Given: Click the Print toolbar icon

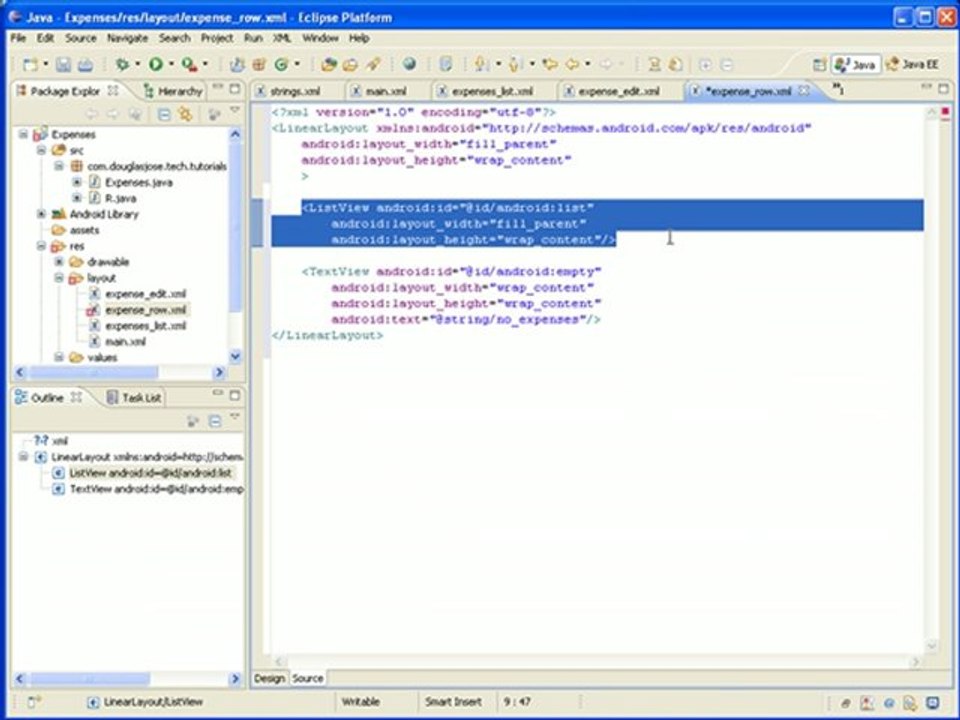Looking at the screenshot, I should coord(85,64).
